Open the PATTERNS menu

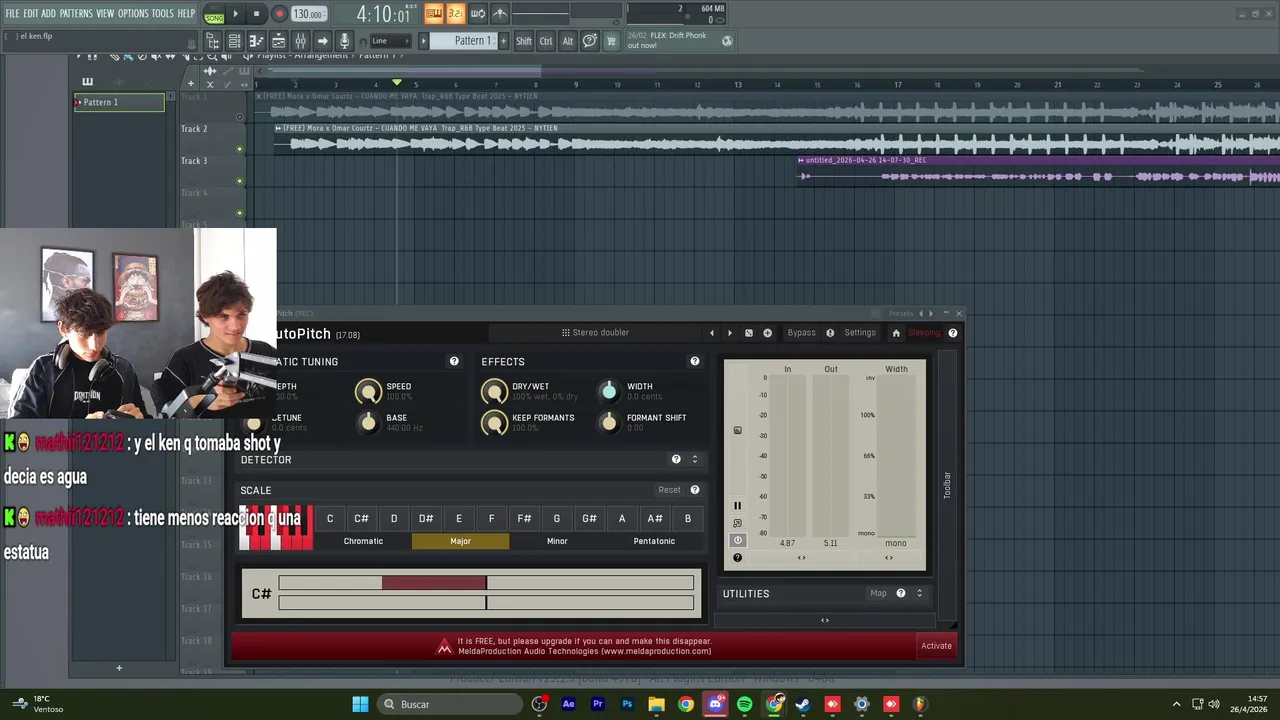76,13
